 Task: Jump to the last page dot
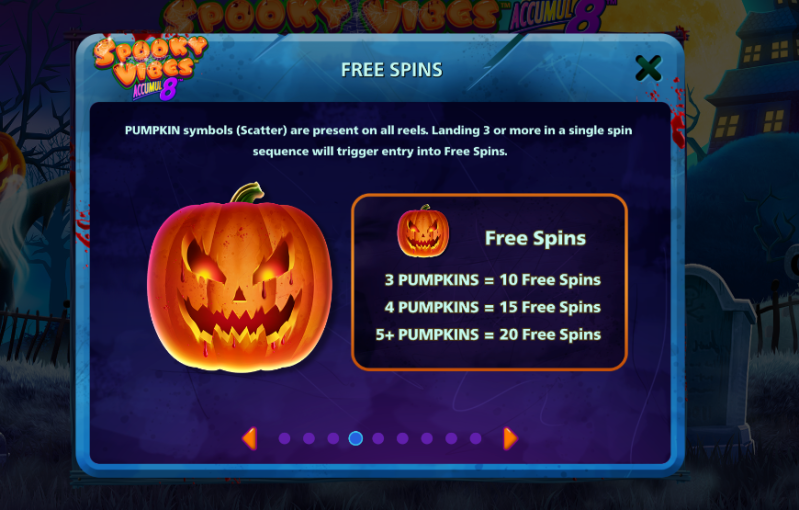(x=475, y=439)
